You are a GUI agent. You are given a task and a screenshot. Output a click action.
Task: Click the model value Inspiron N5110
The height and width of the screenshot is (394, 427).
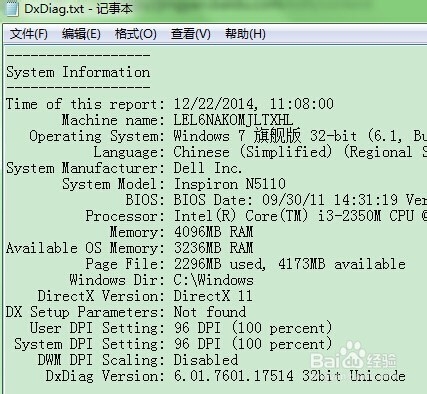tap(230, 184)
